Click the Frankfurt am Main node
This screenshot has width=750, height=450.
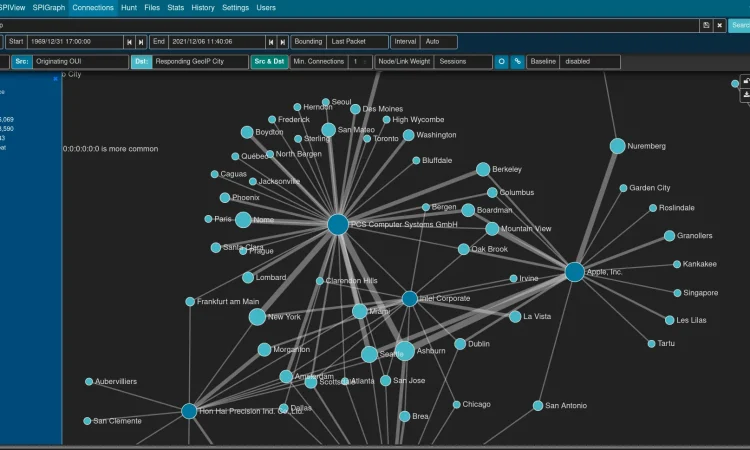pos(190,302)
